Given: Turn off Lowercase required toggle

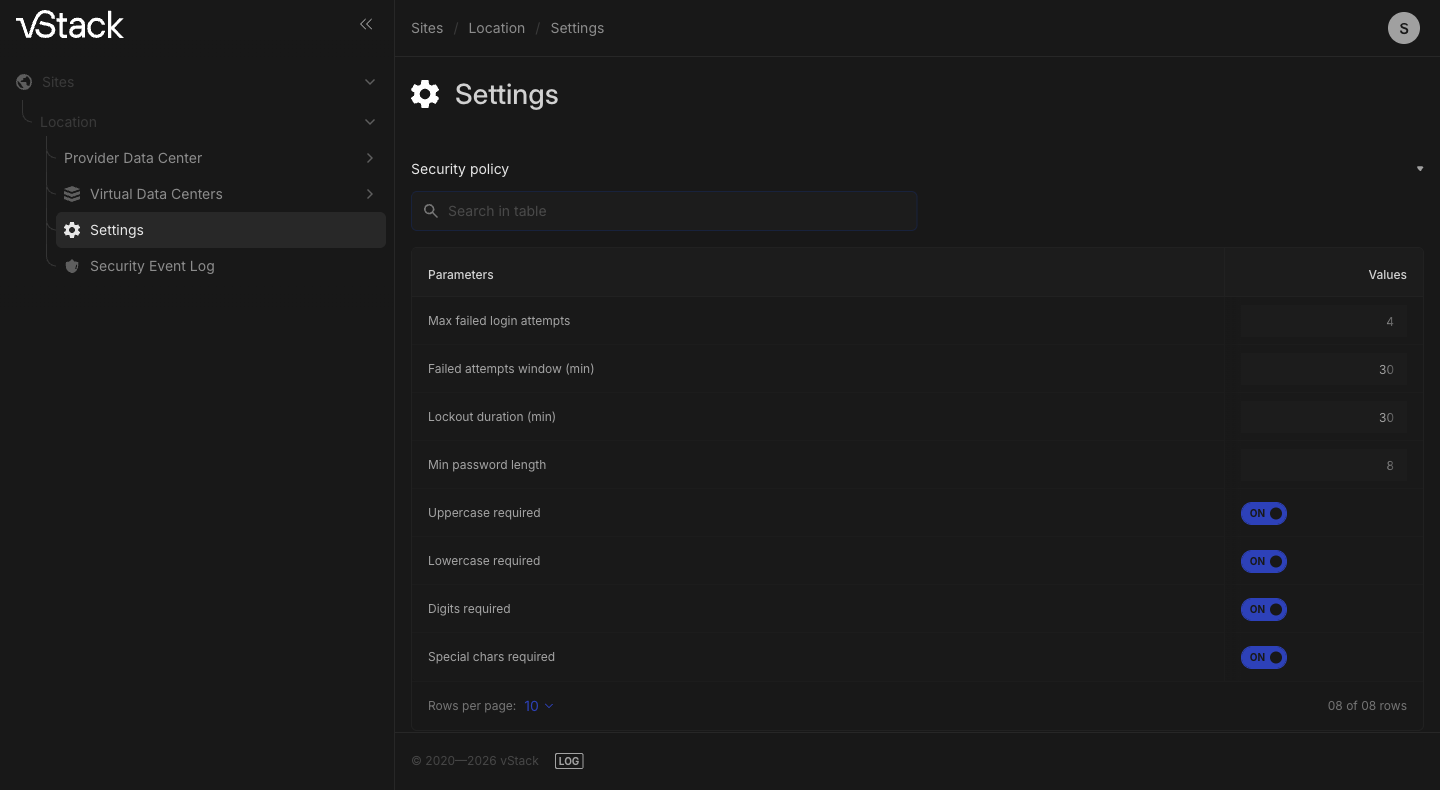Looking at the screenshot, I should pyautogui.click(x=1264, y=561).
